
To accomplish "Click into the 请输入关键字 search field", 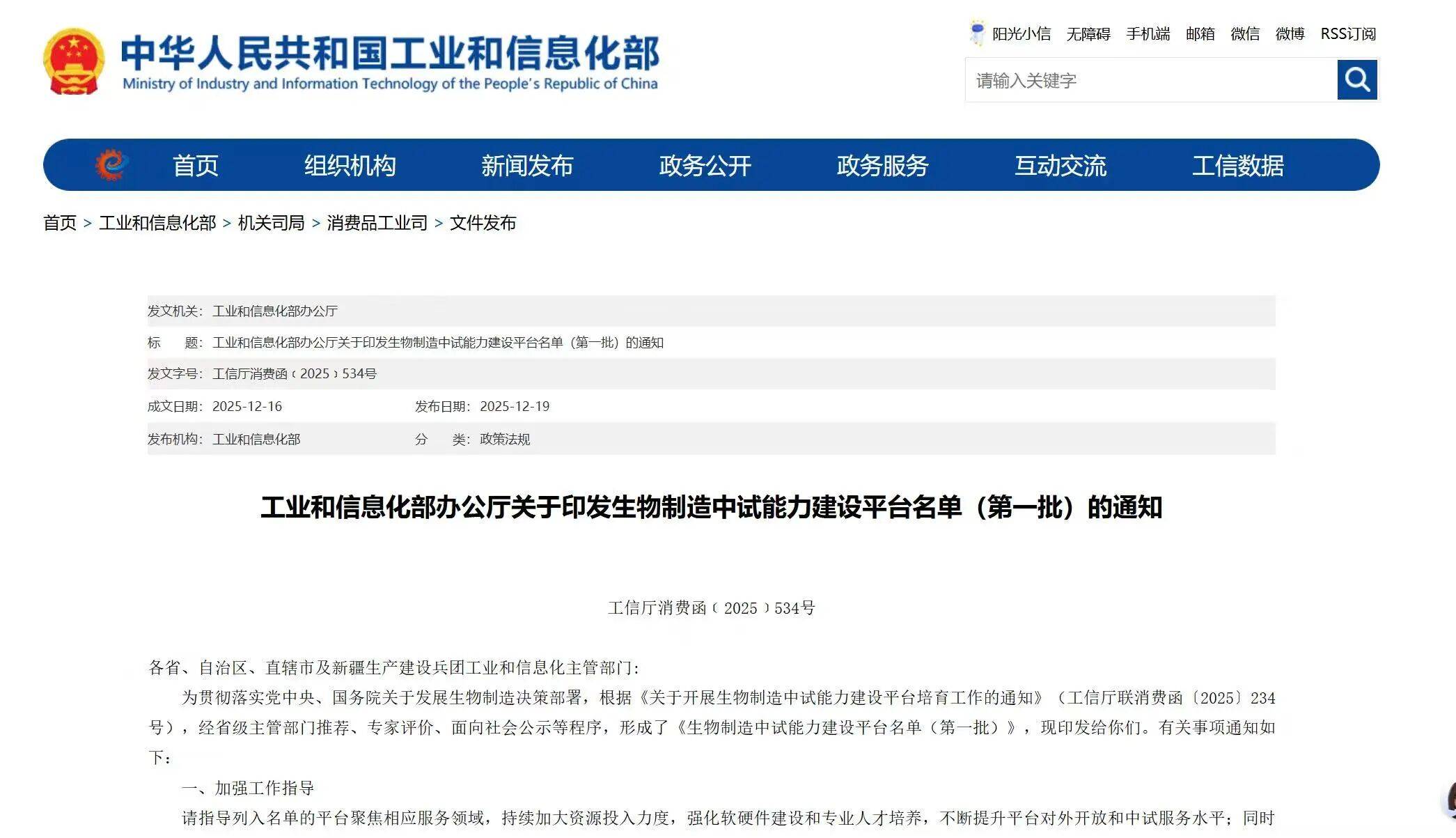I will pyautogui.click(x=1149, y=81).
